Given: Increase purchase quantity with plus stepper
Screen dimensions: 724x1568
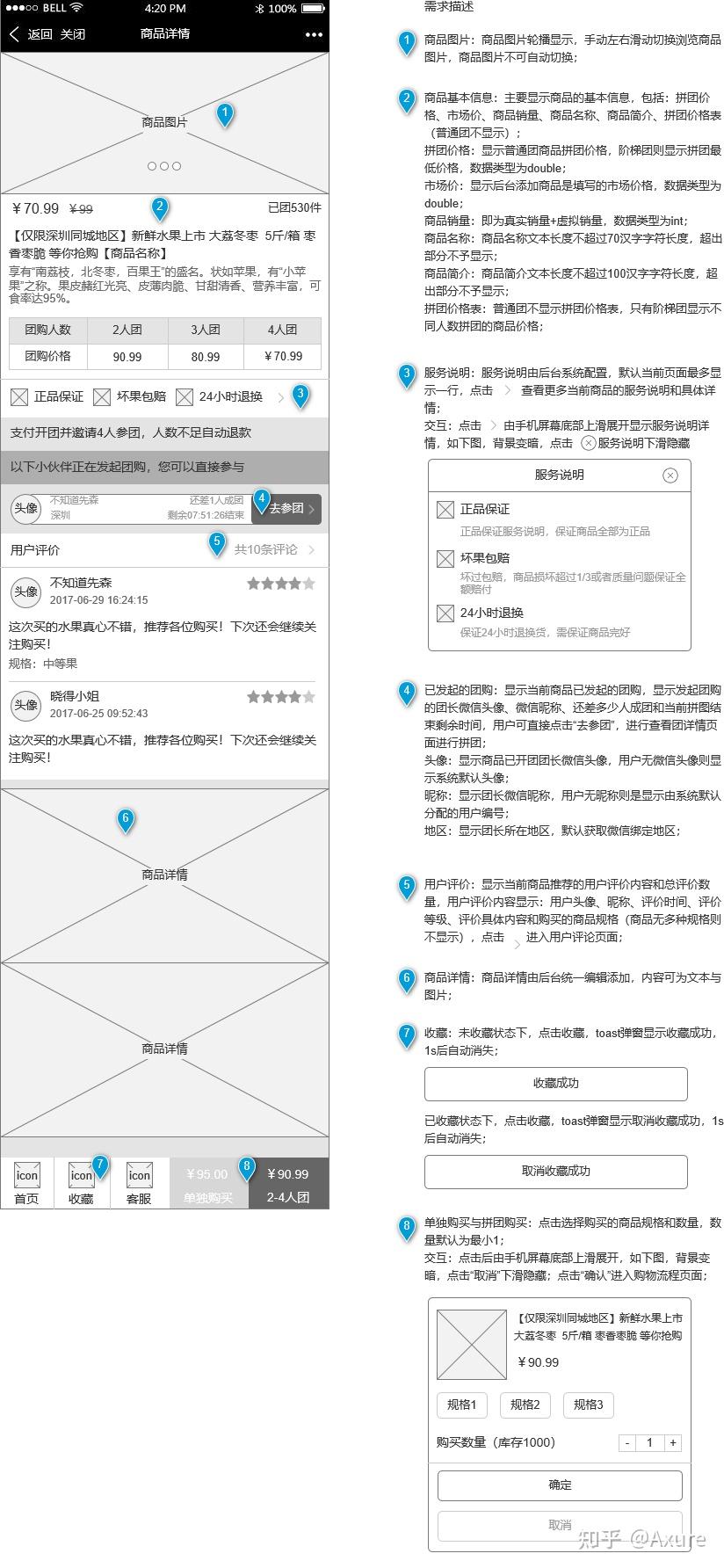Looking at the screenshot, I should [672, 1442].
